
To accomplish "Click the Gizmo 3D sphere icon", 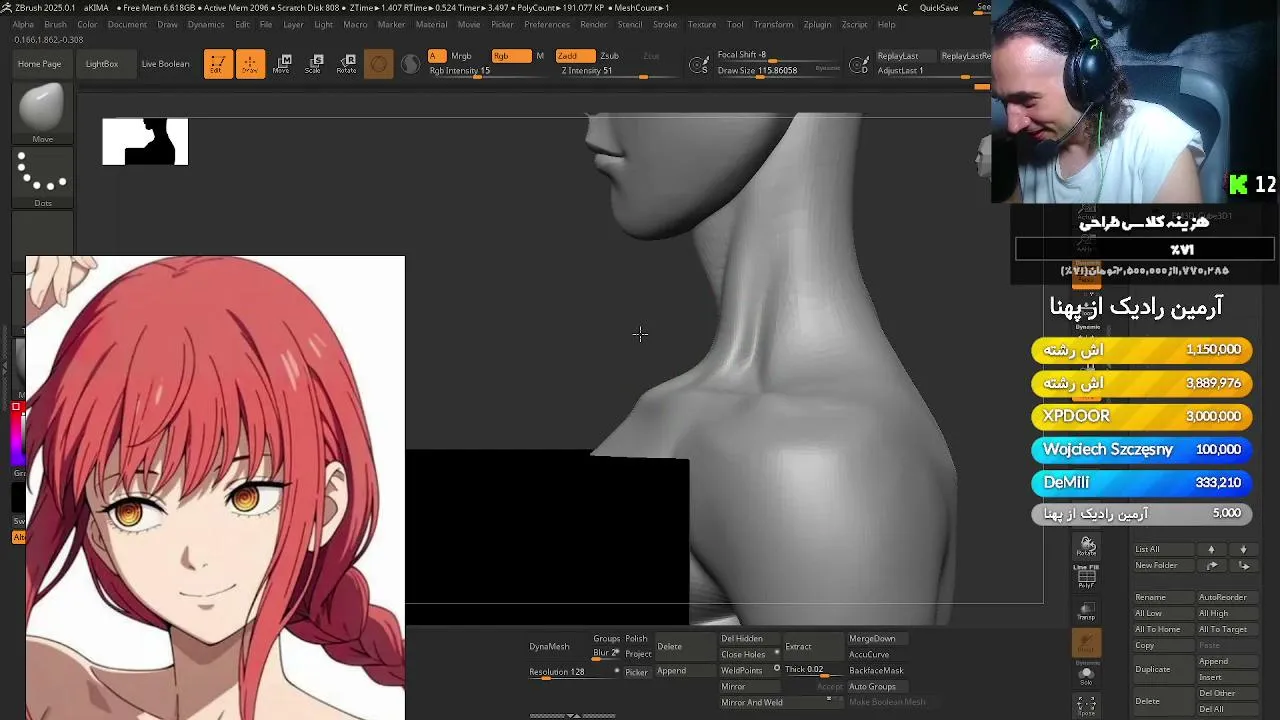I will coord(378,65).
